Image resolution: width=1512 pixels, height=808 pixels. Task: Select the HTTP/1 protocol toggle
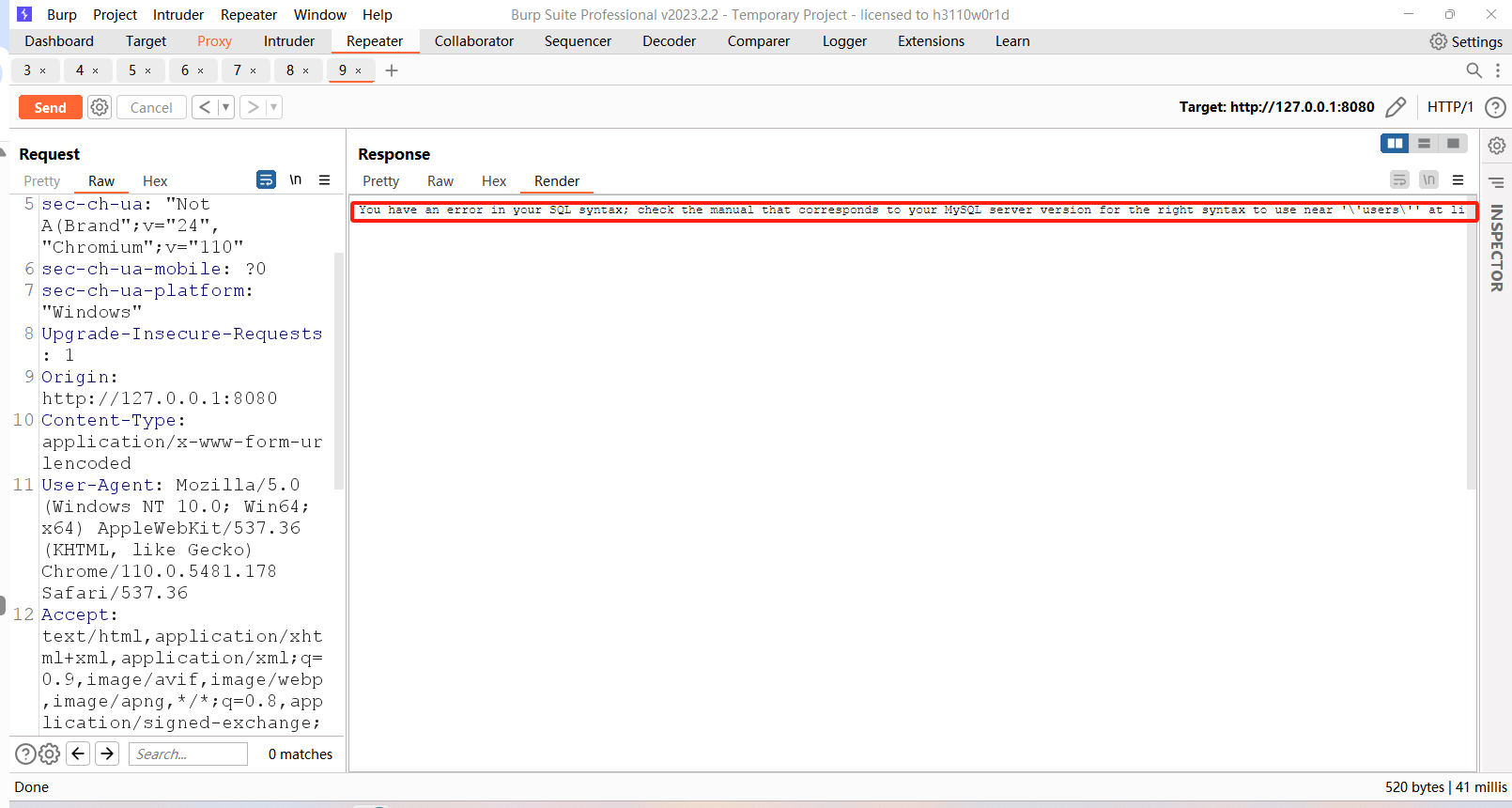1450,107
